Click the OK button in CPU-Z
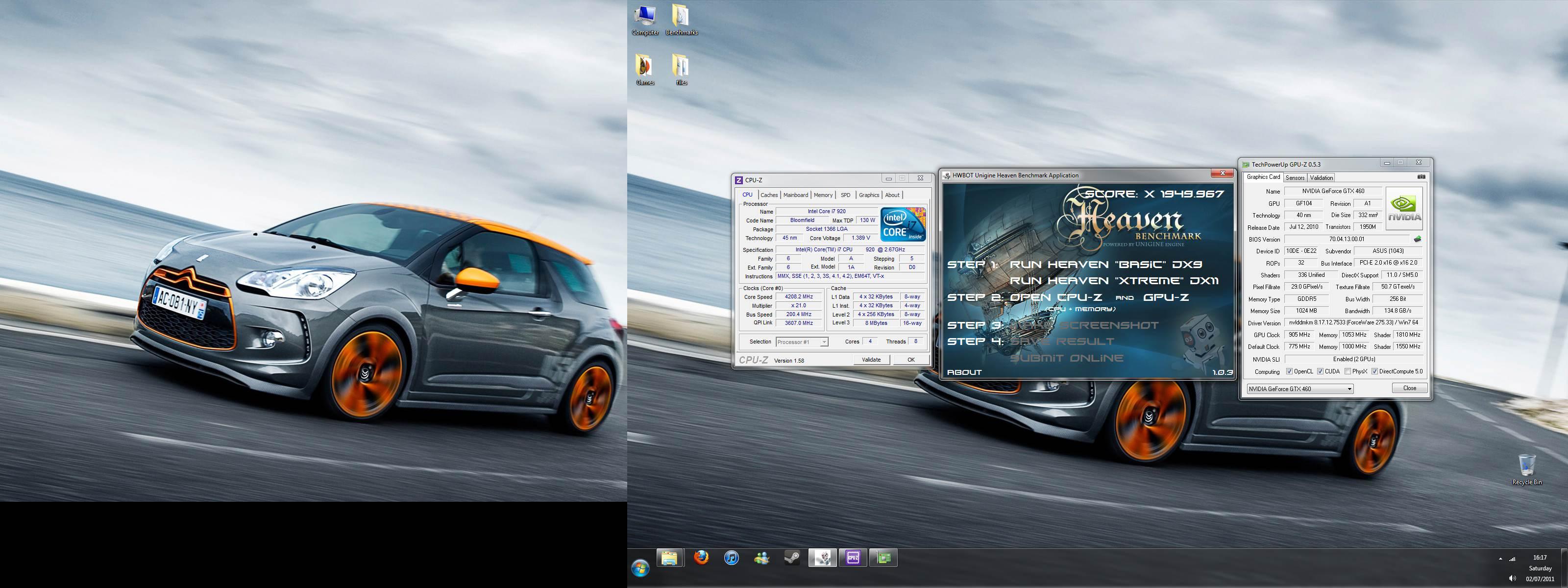 pos(910,360)
